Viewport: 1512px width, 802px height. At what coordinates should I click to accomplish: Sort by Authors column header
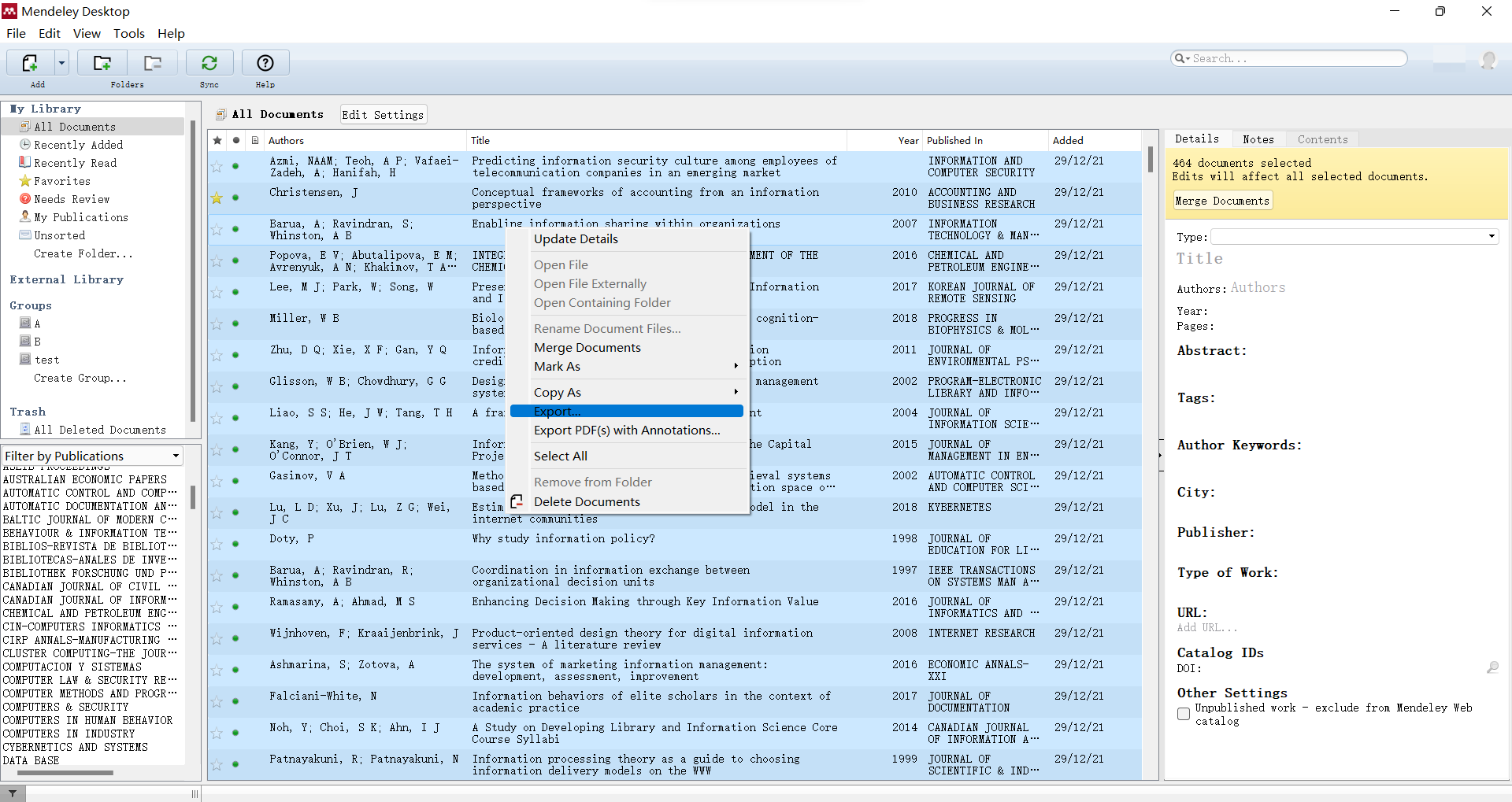coord(365,140)
